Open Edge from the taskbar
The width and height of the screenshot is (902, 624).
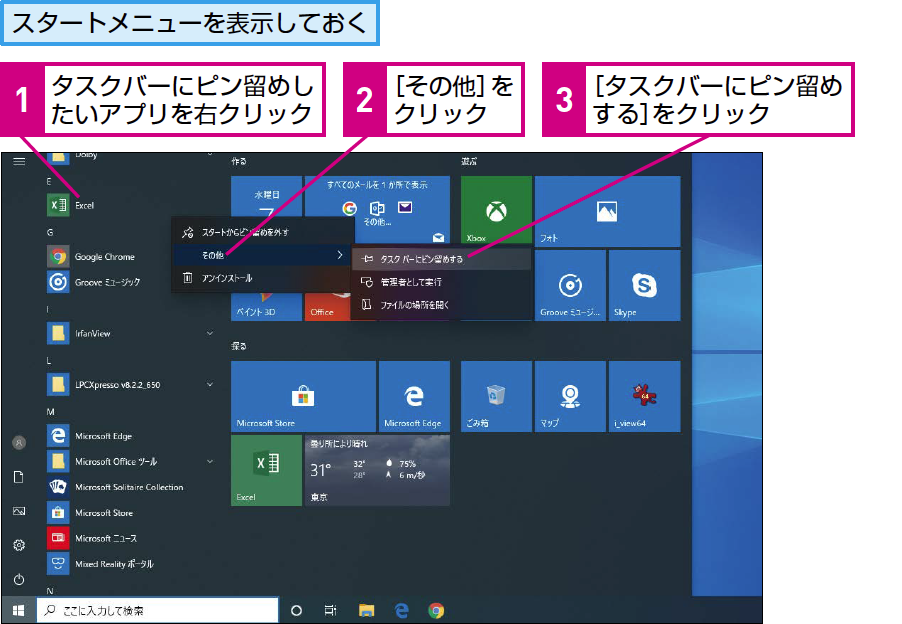click(402, 610)
